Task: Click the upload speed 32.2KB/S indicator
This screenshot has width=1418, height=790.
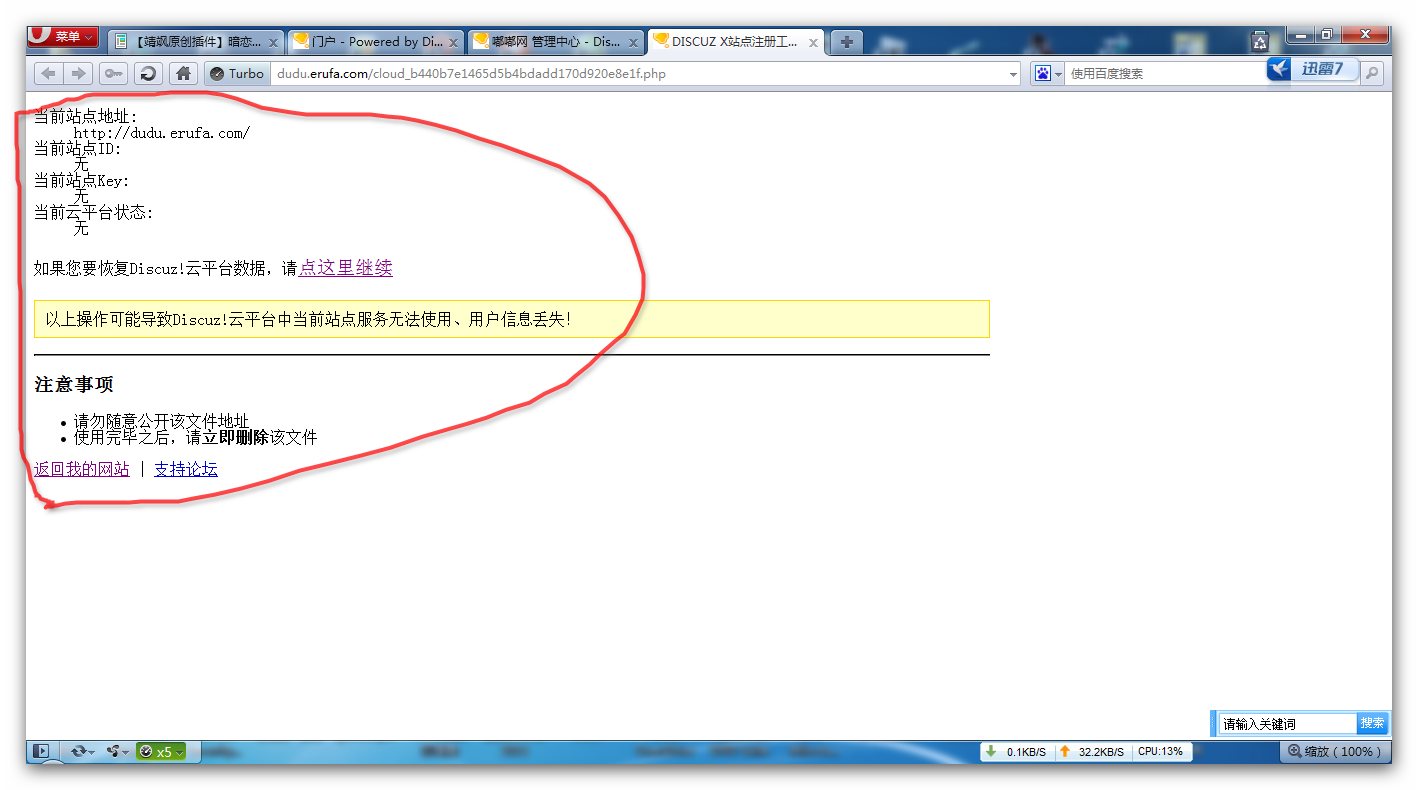Action: [x=1092, y=751]
